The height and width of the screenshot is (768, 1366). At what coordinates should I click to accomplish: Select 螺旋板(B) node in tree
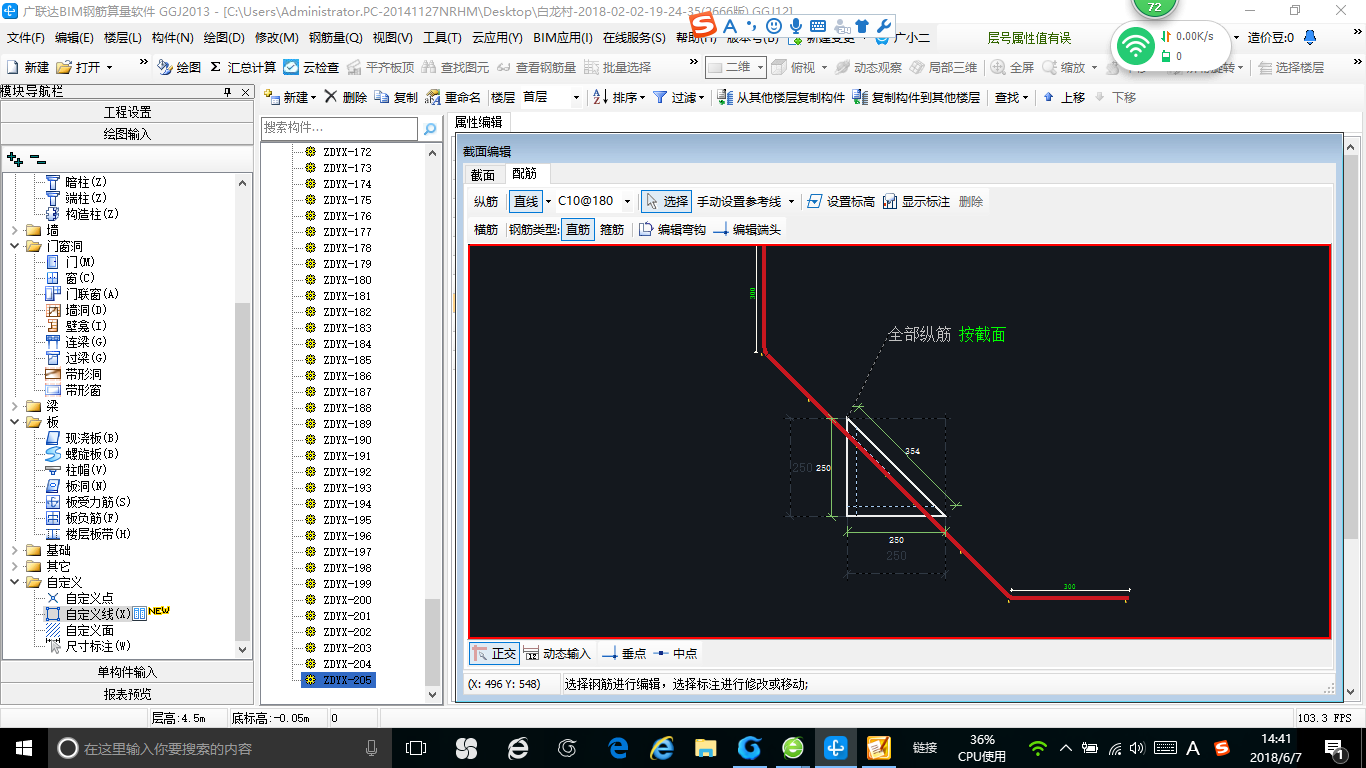pyautogui.click(x=92, y=454)
